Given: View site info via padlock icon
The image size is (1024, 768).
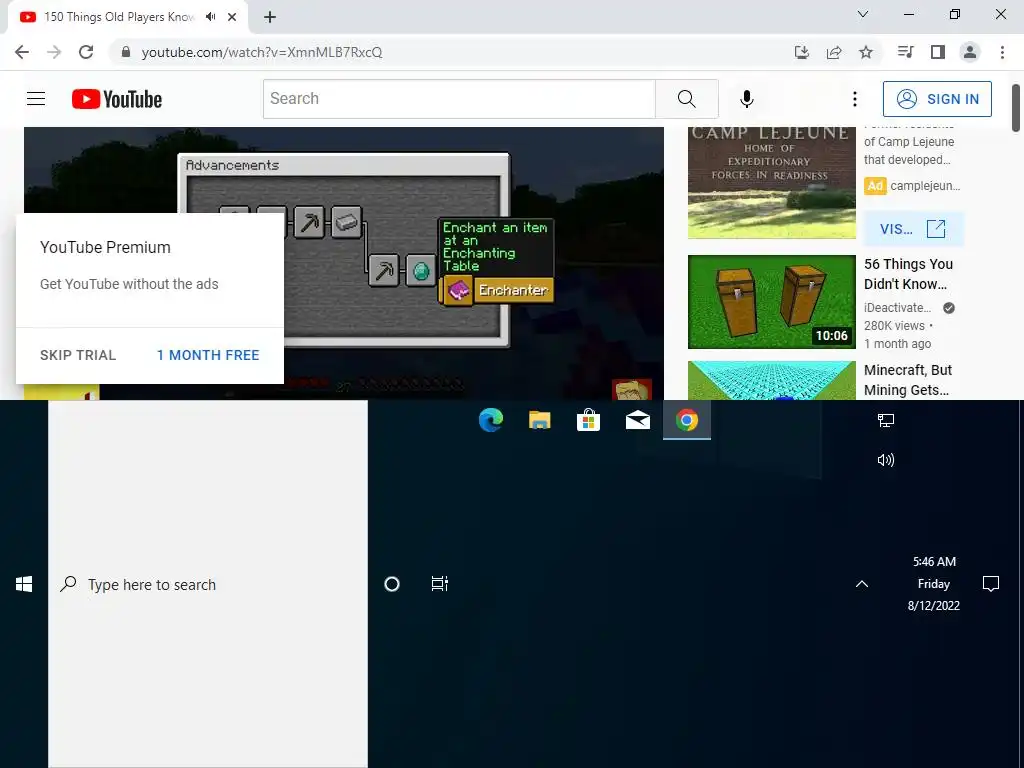Looking at the screenshot, I should 126,52.
